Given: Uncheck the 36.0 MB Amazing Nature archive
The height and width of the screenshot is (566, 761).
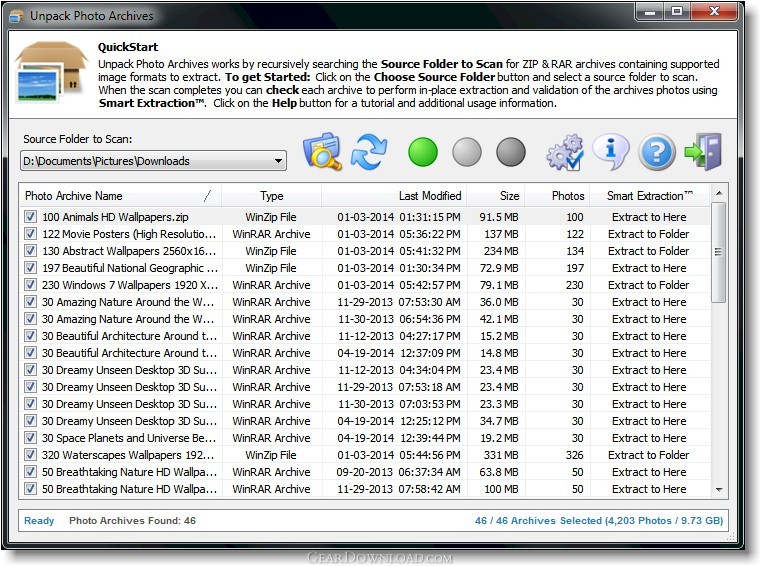Looking at the screenshot, I should pos(30,301).
